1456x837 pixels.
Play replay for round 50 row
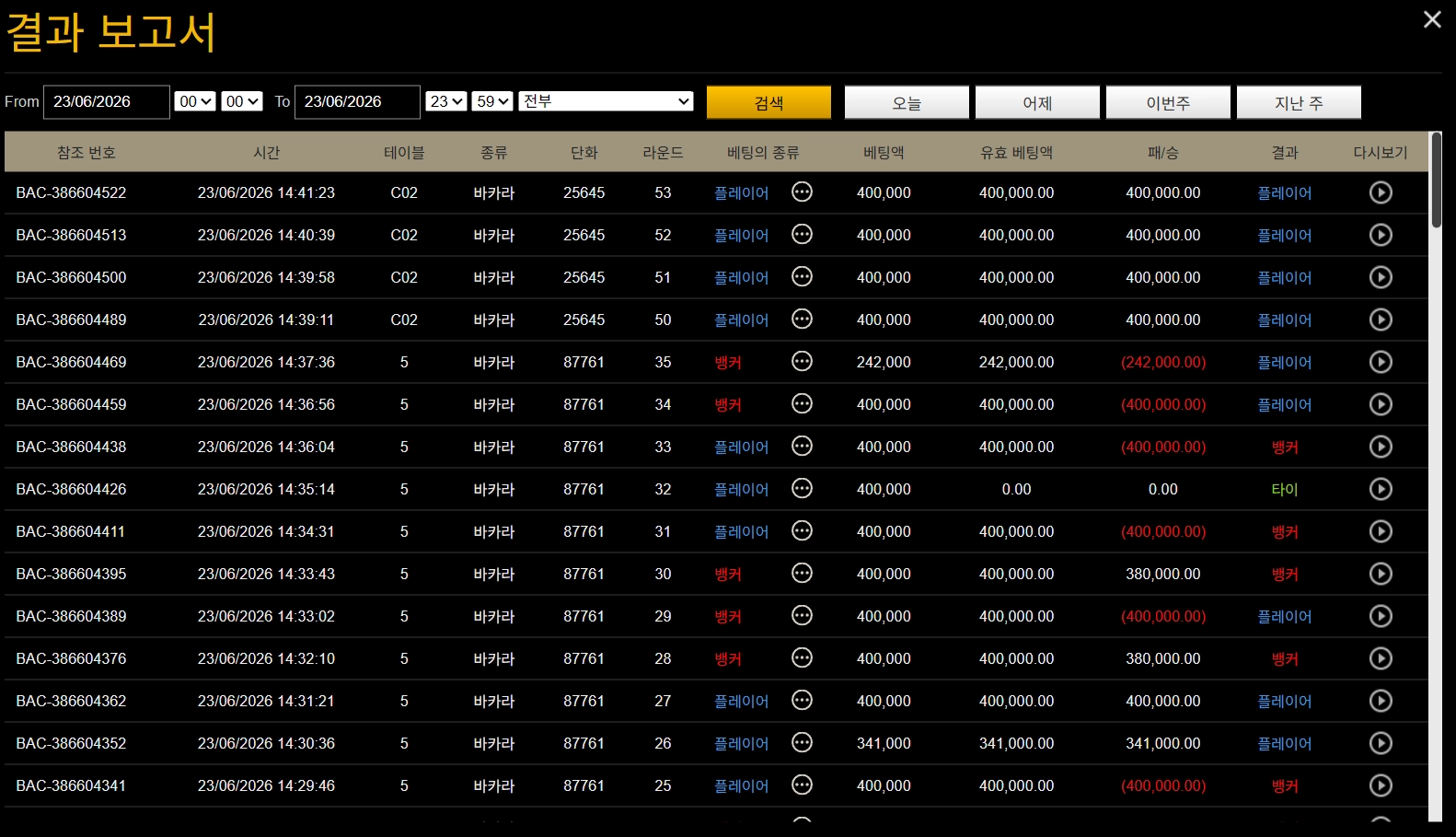point(1381,320)
